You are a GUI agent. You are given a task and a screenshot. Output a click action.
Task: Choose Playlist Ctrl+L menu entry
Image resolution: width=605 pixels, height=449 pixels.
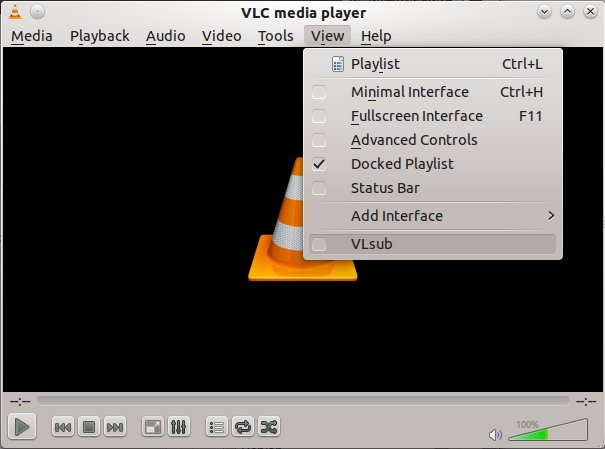[433, 64]
